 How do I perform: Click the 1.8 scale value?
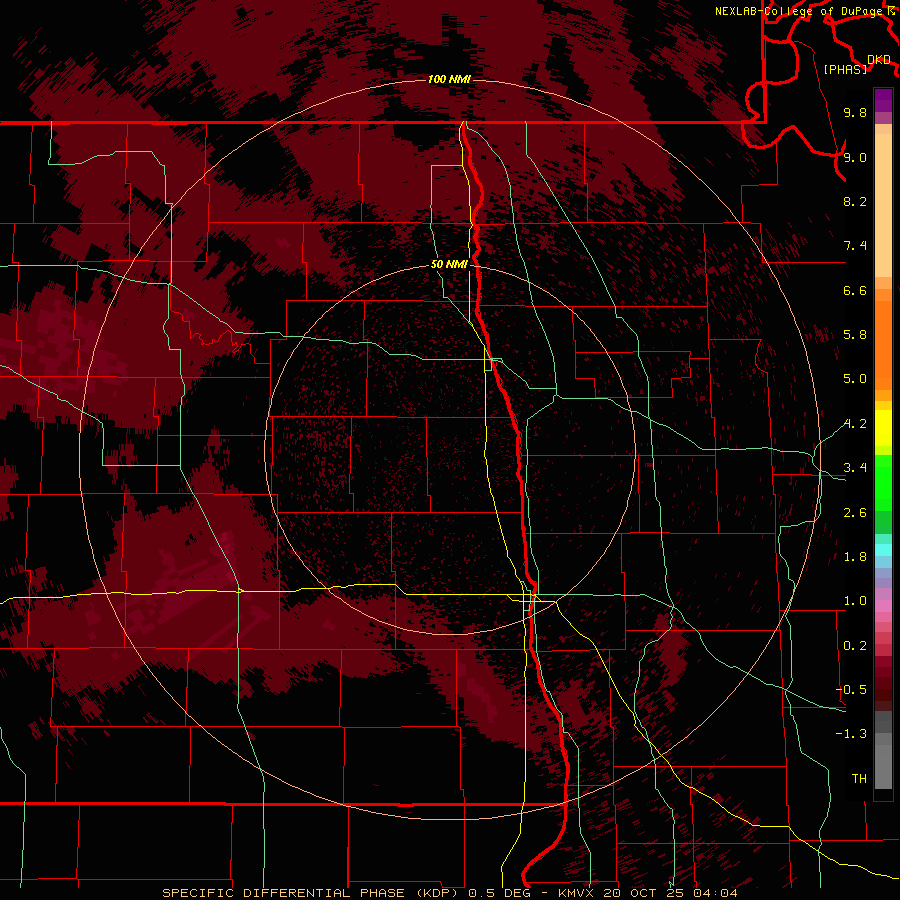point(855,557)
